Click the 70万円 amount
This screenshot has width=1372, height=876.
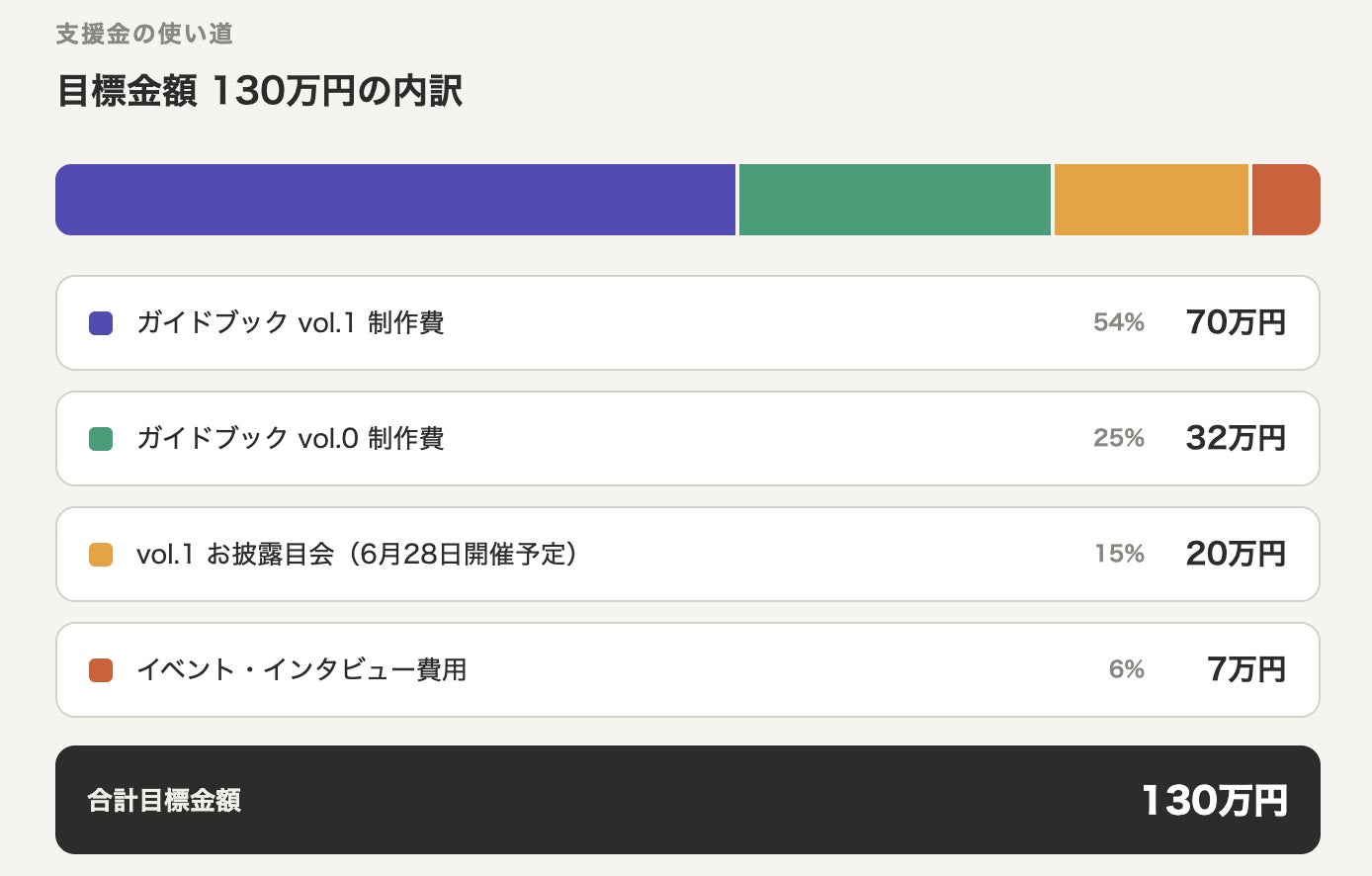coord(1236,323)
